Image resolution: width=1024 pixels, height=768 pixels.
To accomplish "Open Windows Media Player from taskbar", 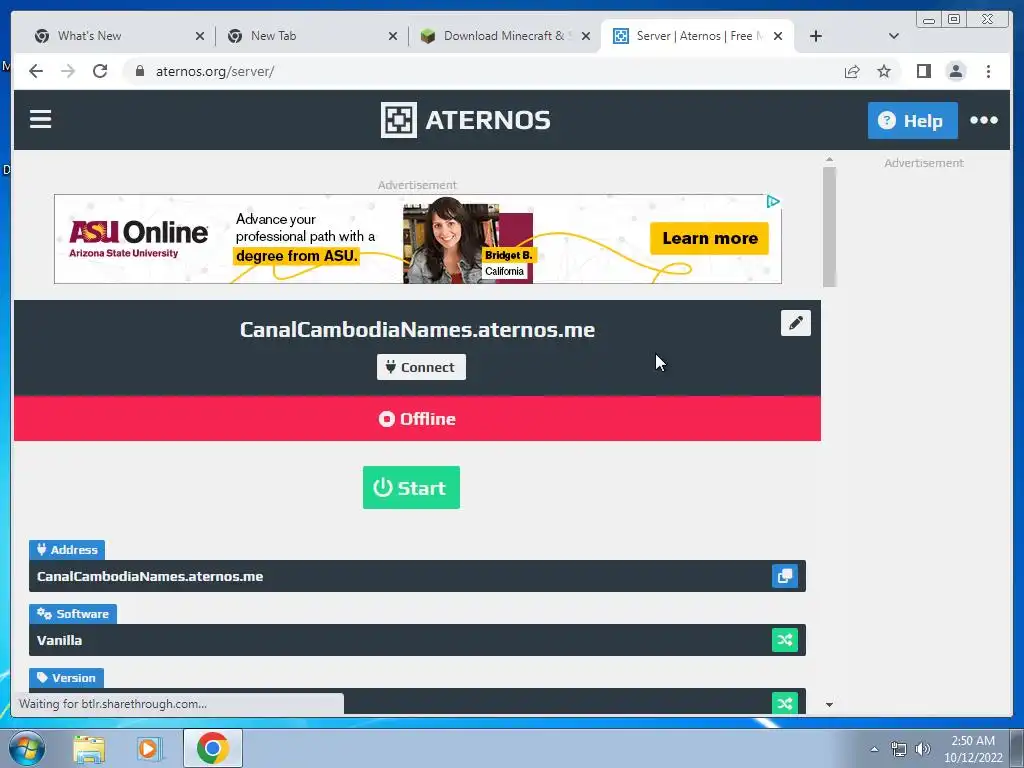I will (149, 749).
